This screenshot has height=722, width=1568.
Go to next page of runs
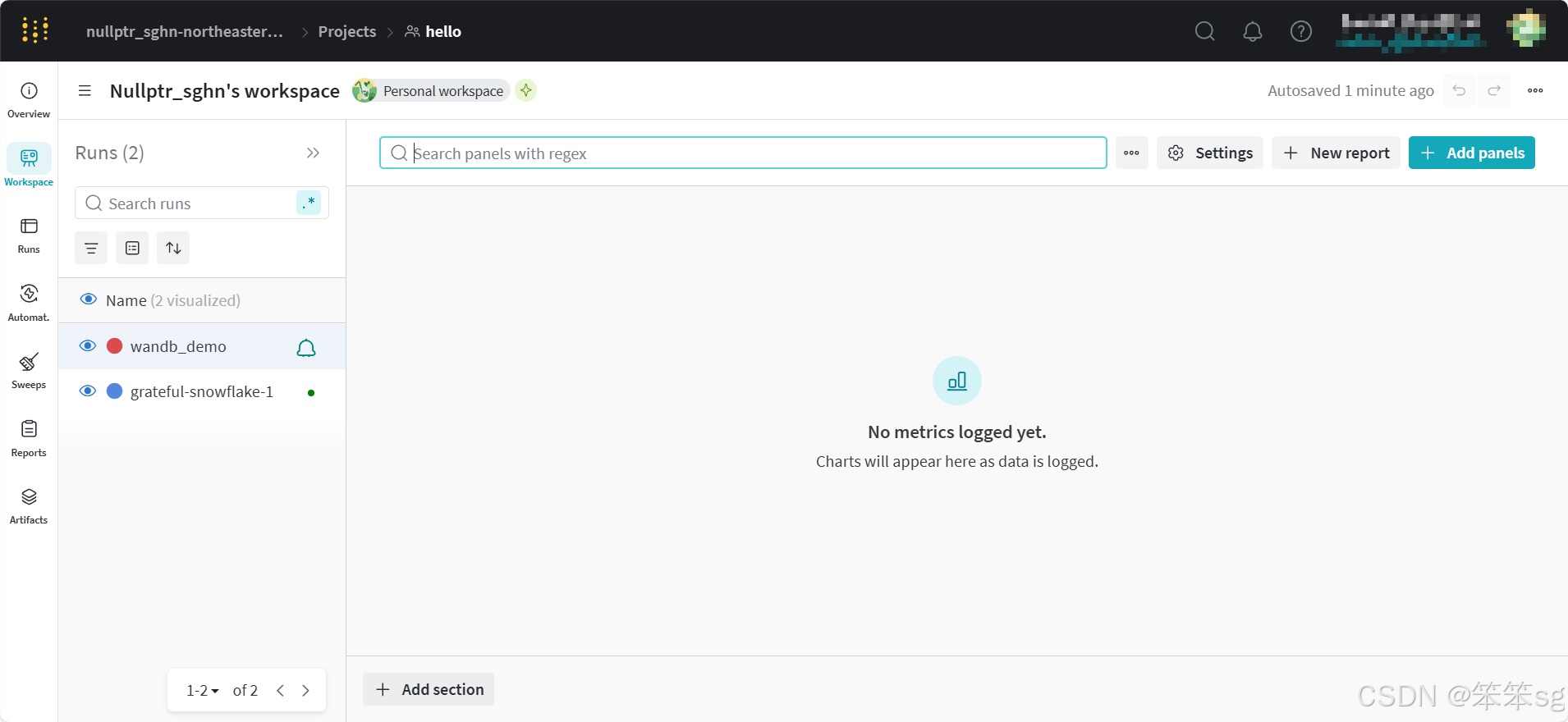[305, 690]
